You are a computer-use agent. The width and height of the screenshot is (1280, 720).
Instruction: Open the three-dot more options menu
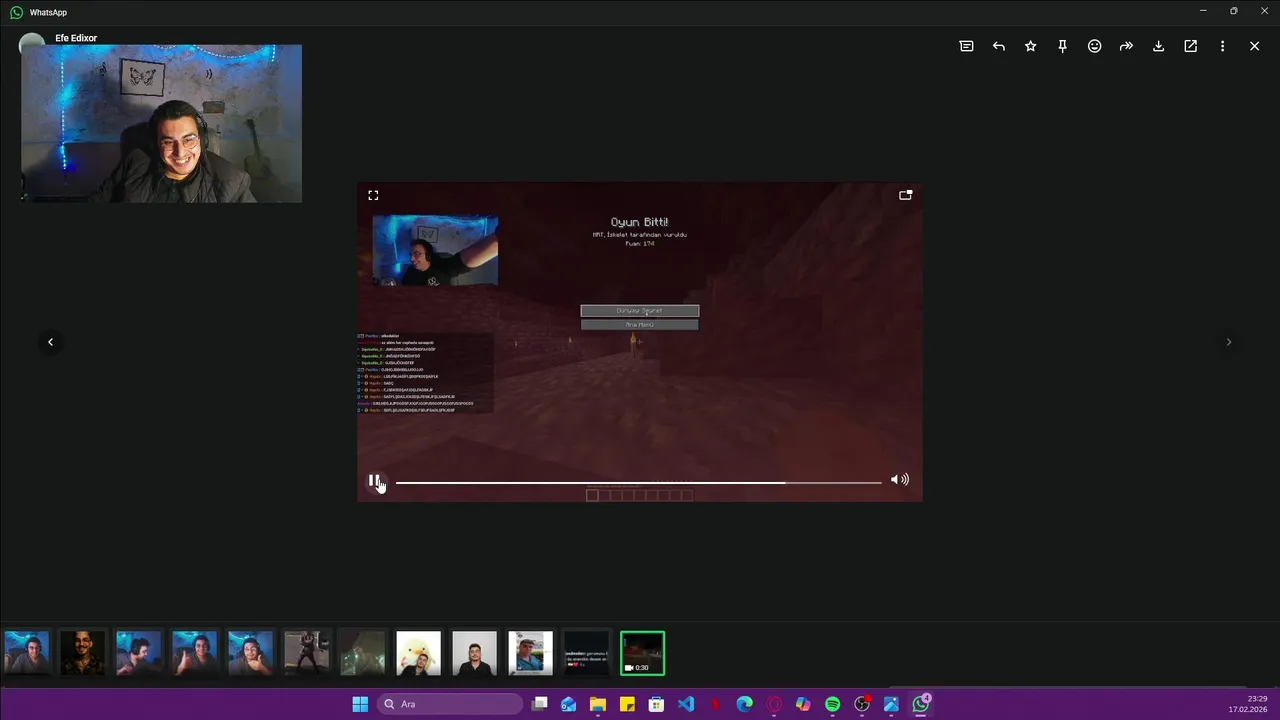click(1222, 46)
